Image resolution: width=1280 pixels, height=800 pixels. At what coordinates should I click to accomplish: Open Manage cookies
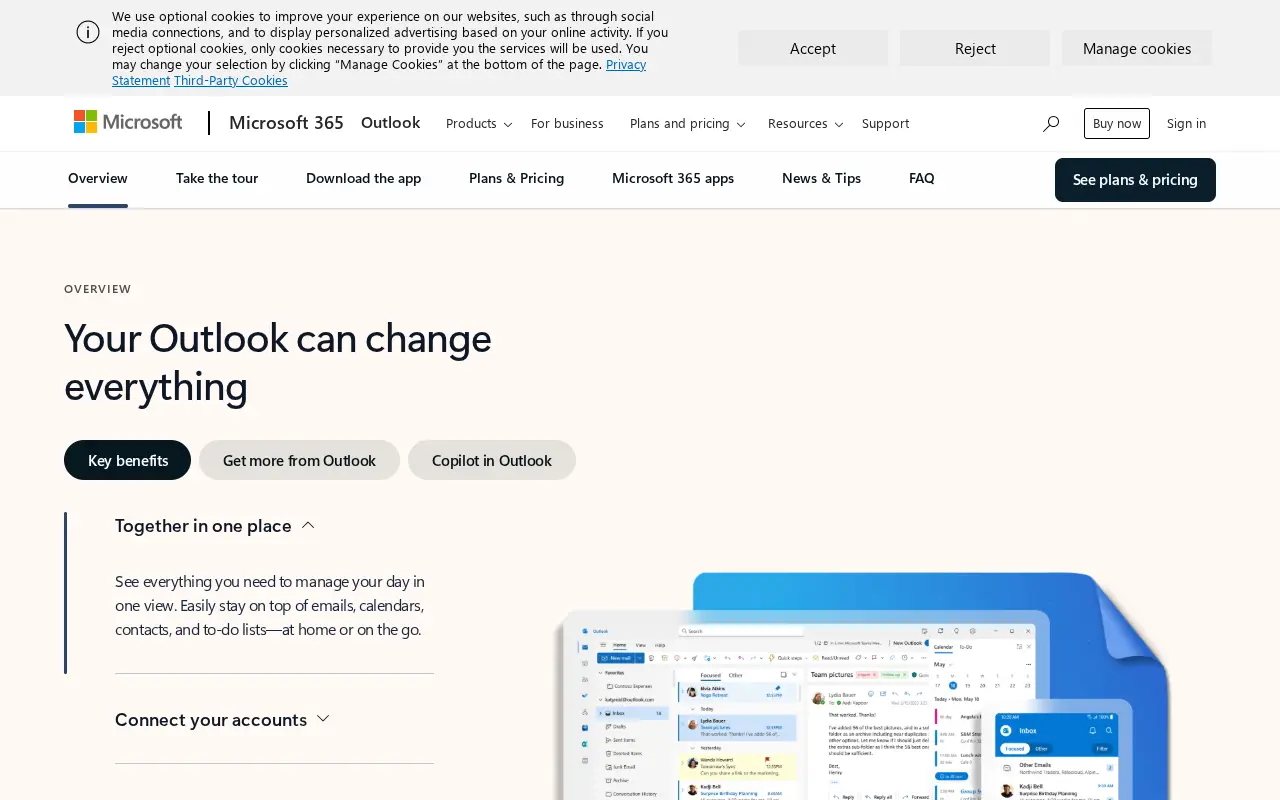click(x=1137, y=48)
